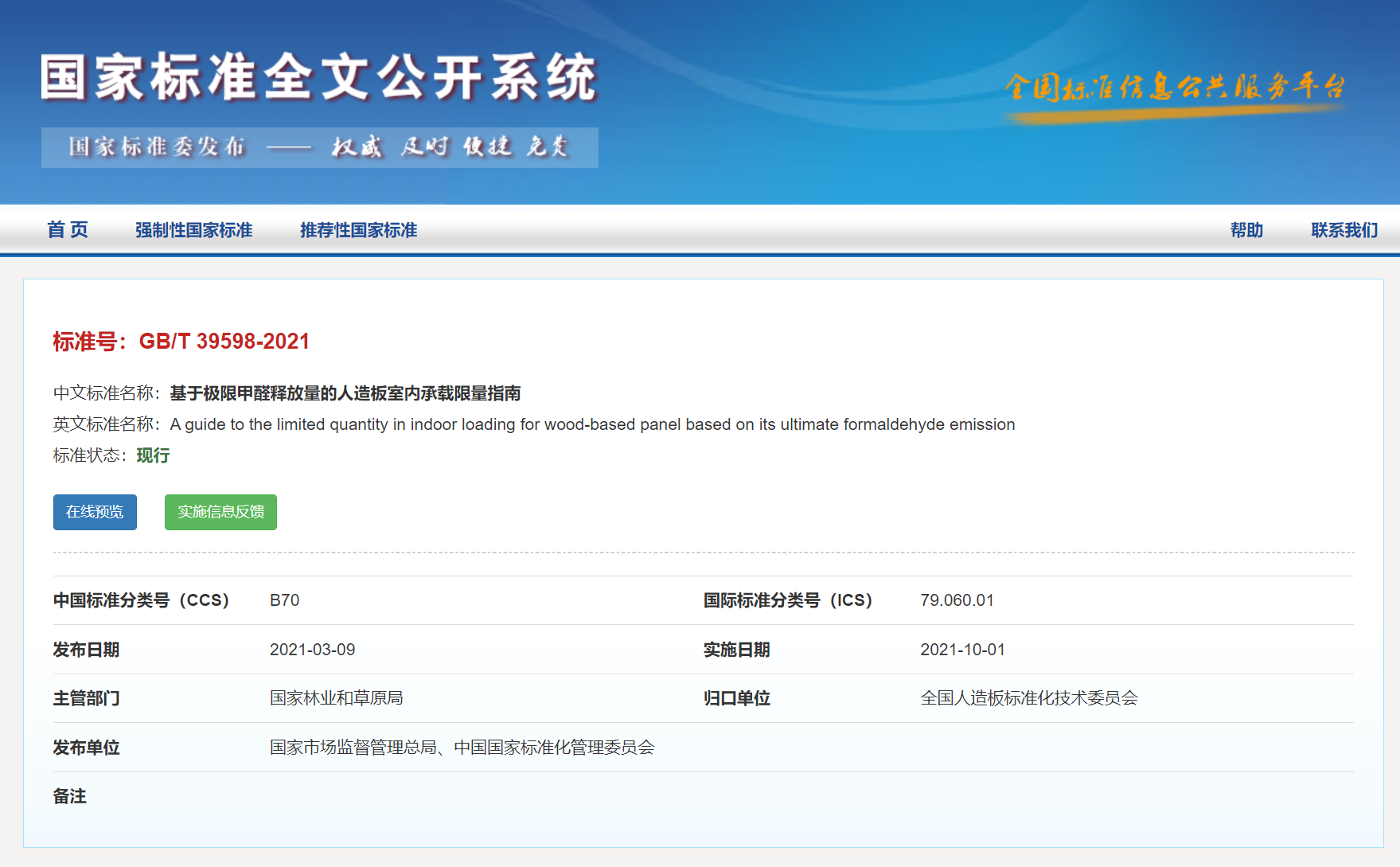Click the 国际标准分类号（ICS） label
The image size is (1400, 867).
tap(788, 600)
